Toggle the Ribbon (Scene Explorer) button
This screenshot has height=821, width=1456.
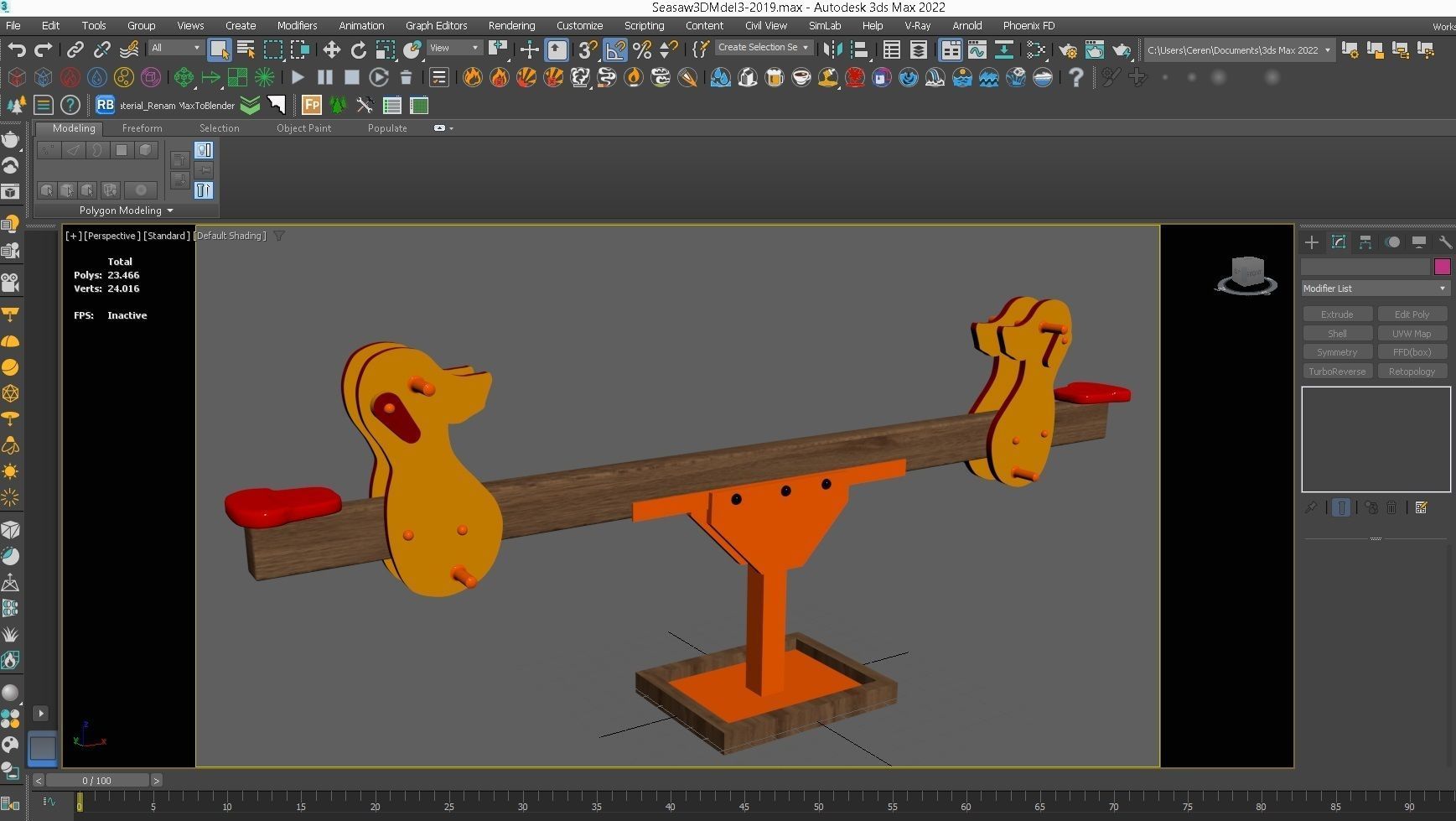[951, 49]
